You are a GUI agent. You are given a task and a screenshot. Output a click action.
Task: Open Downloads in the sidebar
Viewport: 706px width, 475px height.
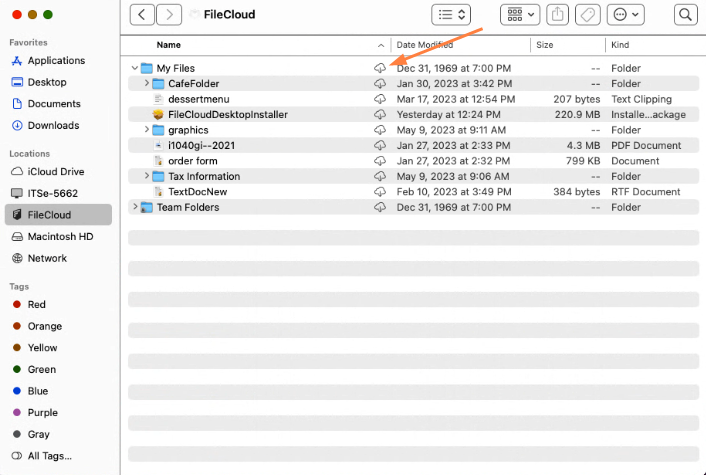point(53,126)
